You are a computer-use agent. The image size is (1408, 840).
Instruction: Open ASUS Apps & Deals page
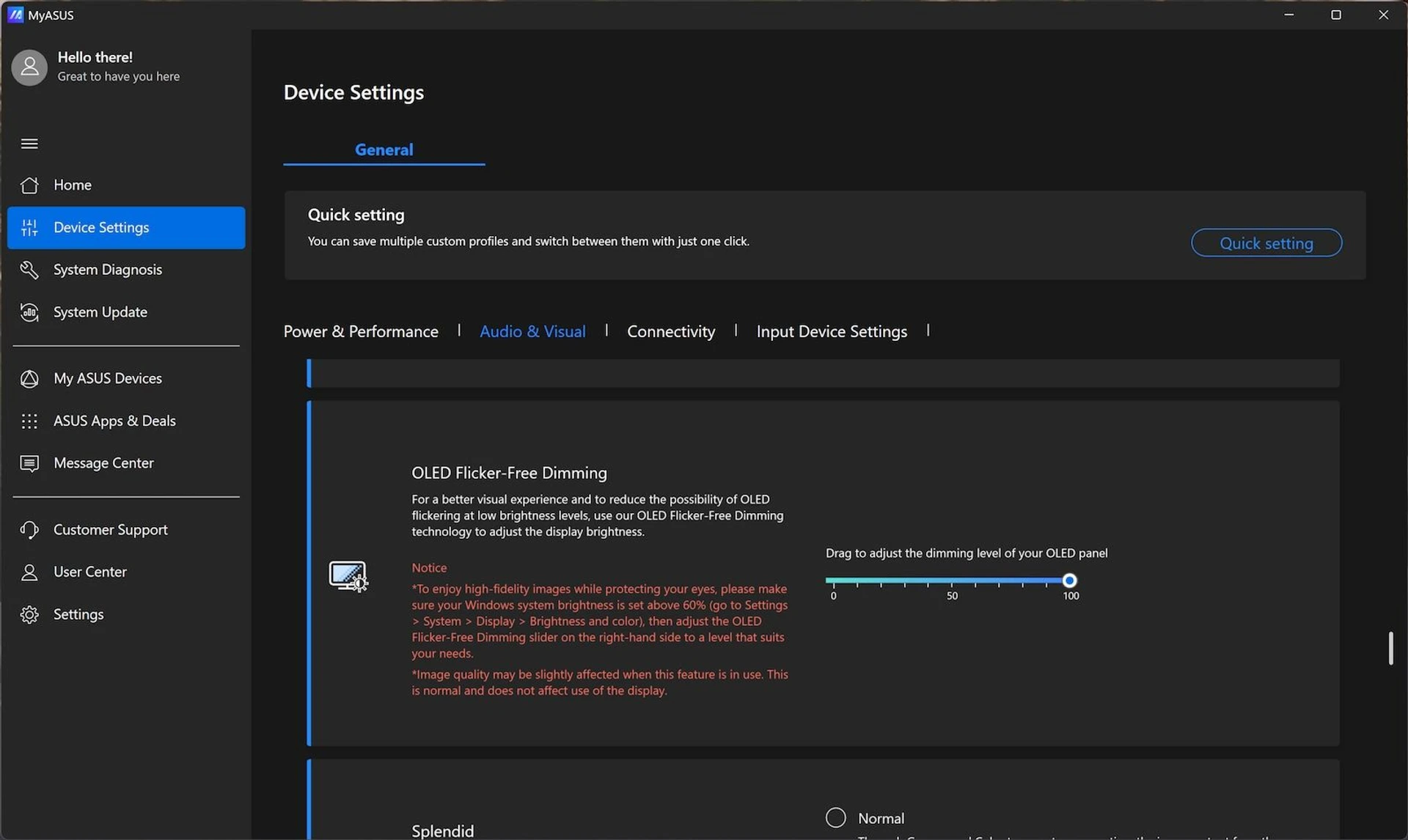click(x=126, y=421)
